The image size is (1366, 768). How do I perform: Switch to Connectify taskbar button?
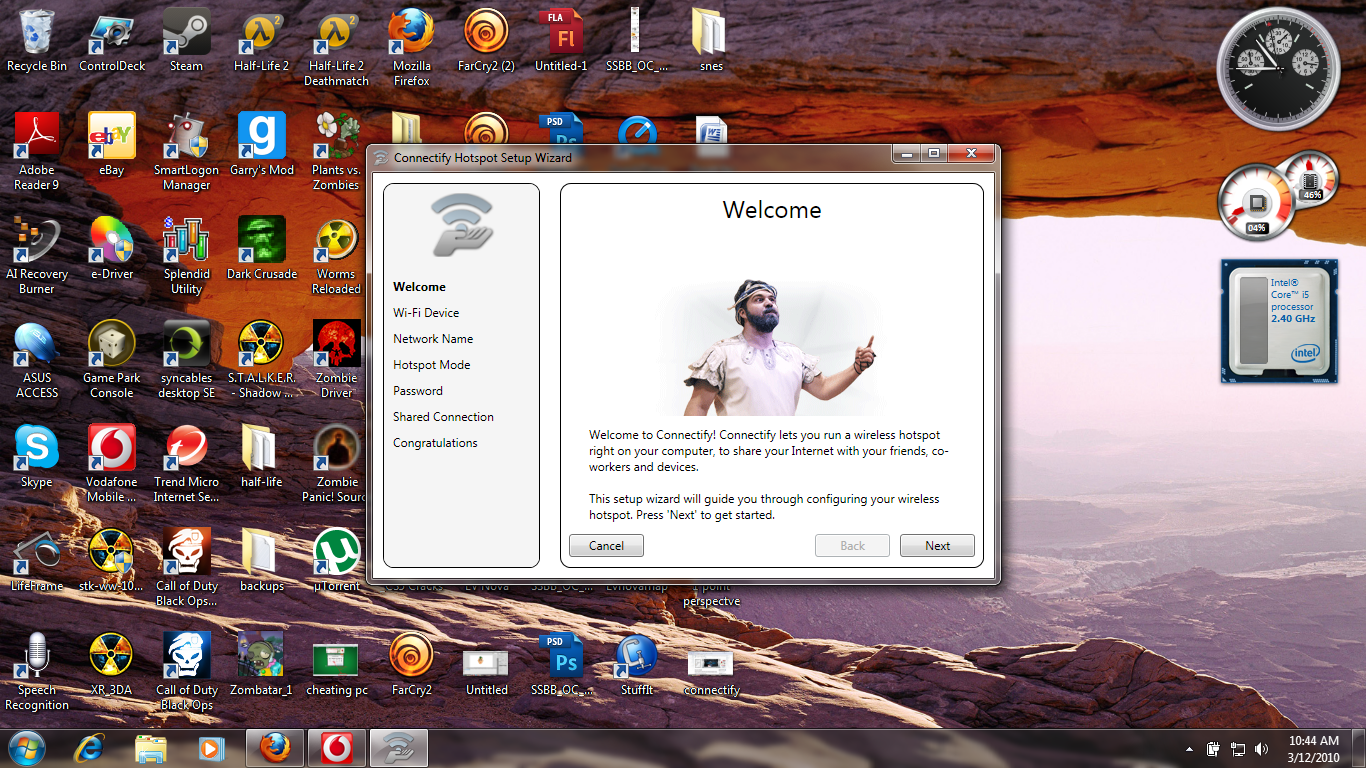click(x=399, y=748)
